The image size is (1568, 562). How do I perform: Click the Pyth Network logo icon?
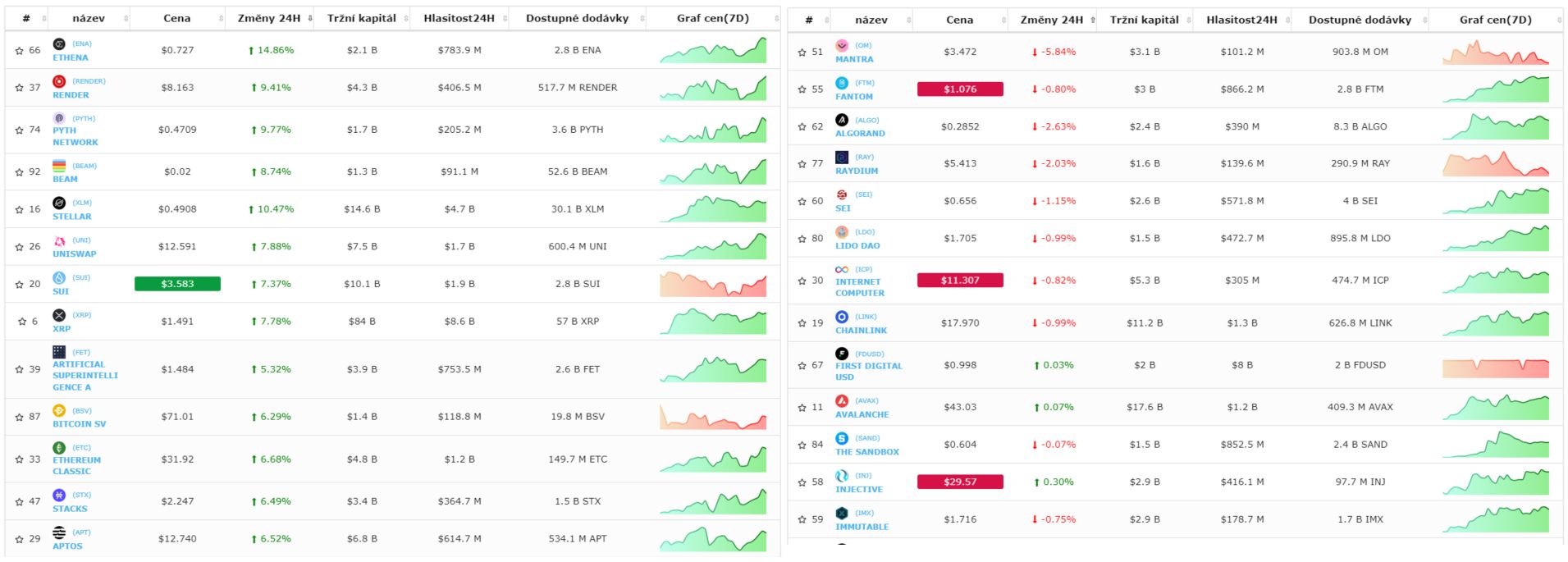pos(59,118)
